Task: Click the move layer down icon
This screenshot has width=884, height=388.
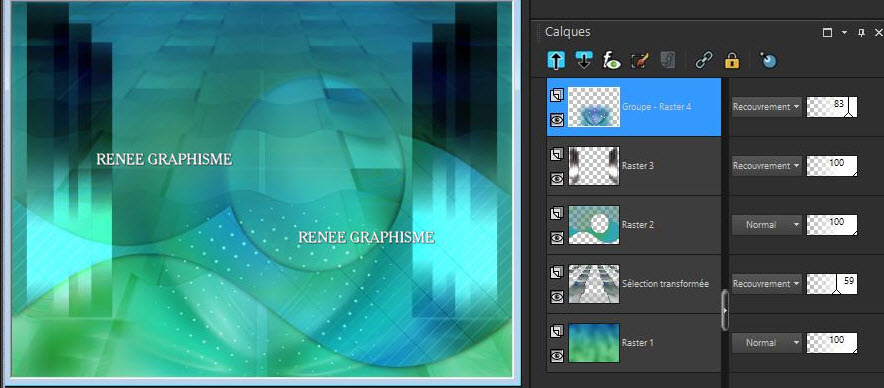Action: click(x=584, y=60)
